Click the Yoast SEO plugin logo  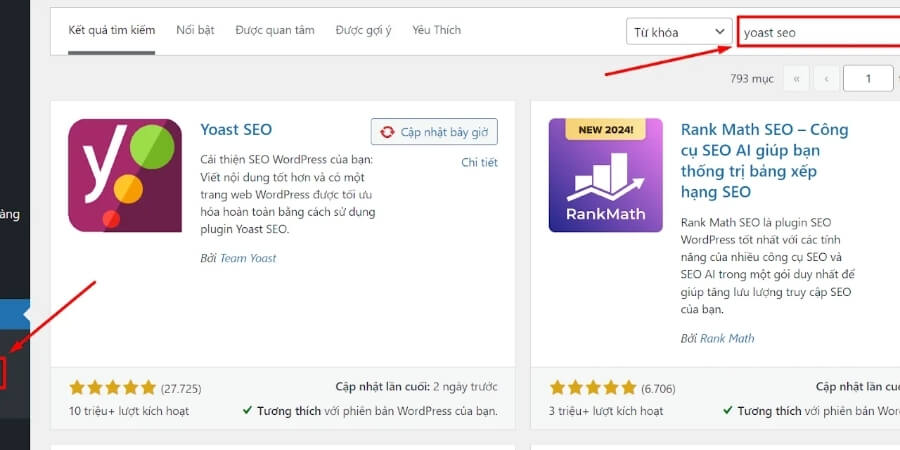(125, 175)
